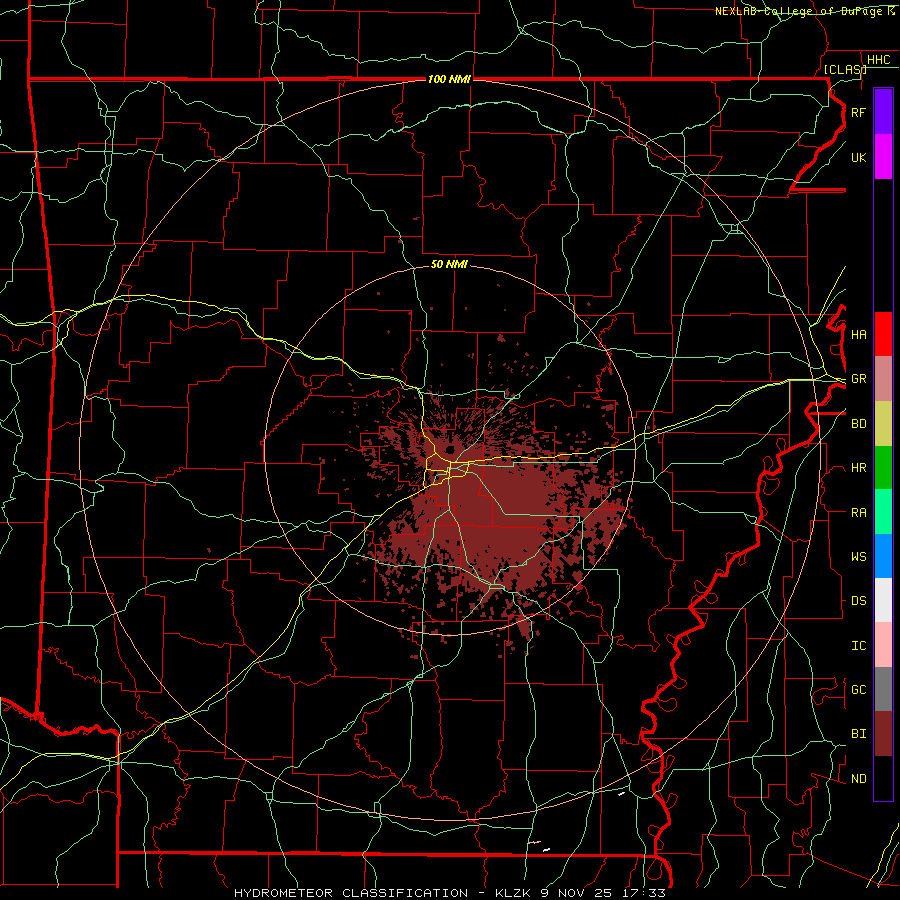The image size is (900, 900).
Task: Click the GR legend label
Action: point(858,379)
